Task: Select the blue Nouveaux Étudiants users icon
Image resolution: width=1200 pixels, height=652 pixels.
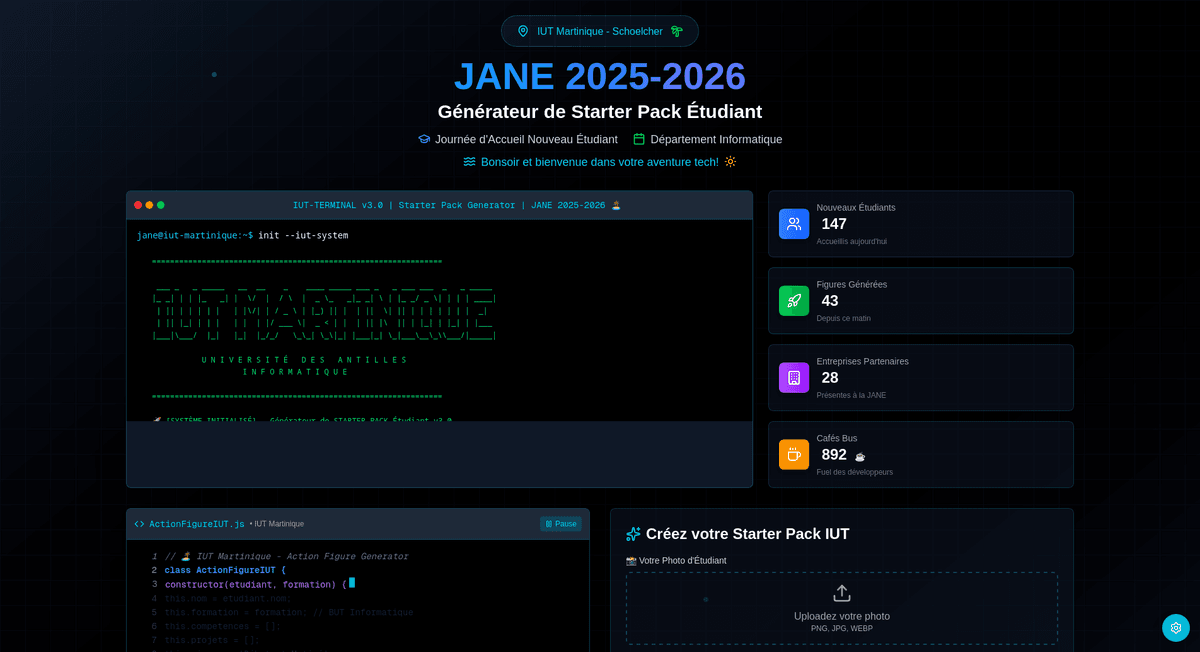Action: pyautogui.click(x=794, y=224)
